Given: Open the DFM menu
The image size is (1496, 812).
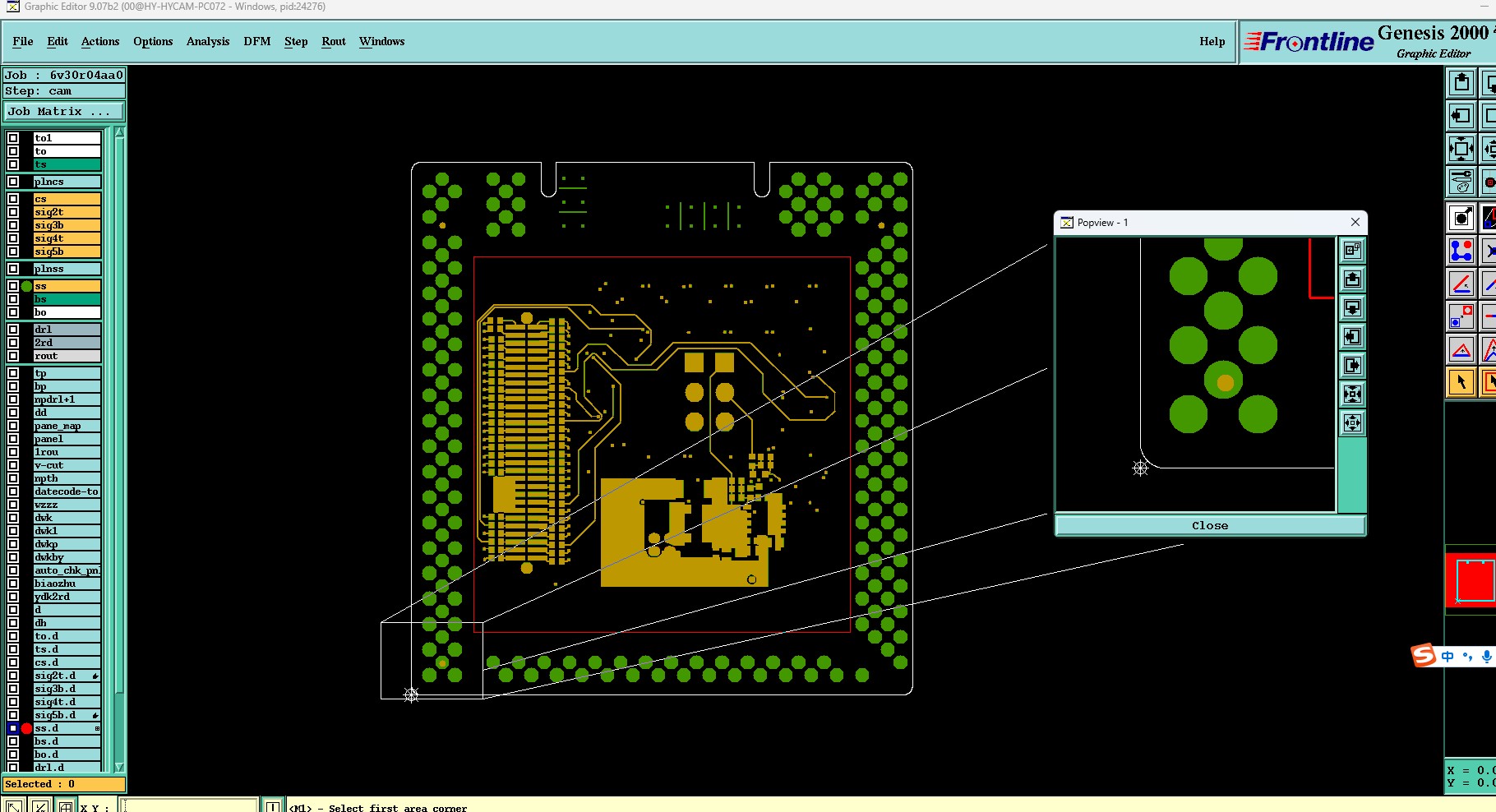Looking at the screenshot, I should 257,41.
